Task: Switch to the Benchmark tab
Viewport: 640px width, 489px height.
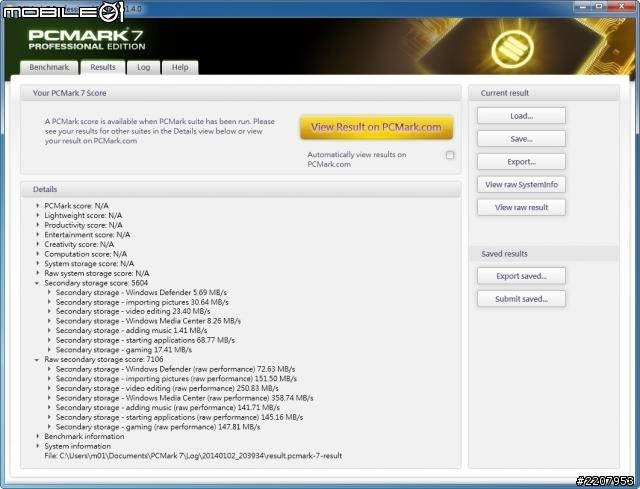Action: point(48,68)
